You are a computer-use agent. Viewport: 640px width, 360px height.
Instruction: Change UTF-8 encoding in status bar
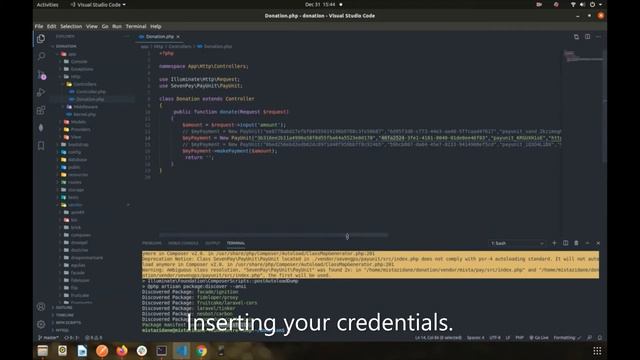tap(495, 338)
